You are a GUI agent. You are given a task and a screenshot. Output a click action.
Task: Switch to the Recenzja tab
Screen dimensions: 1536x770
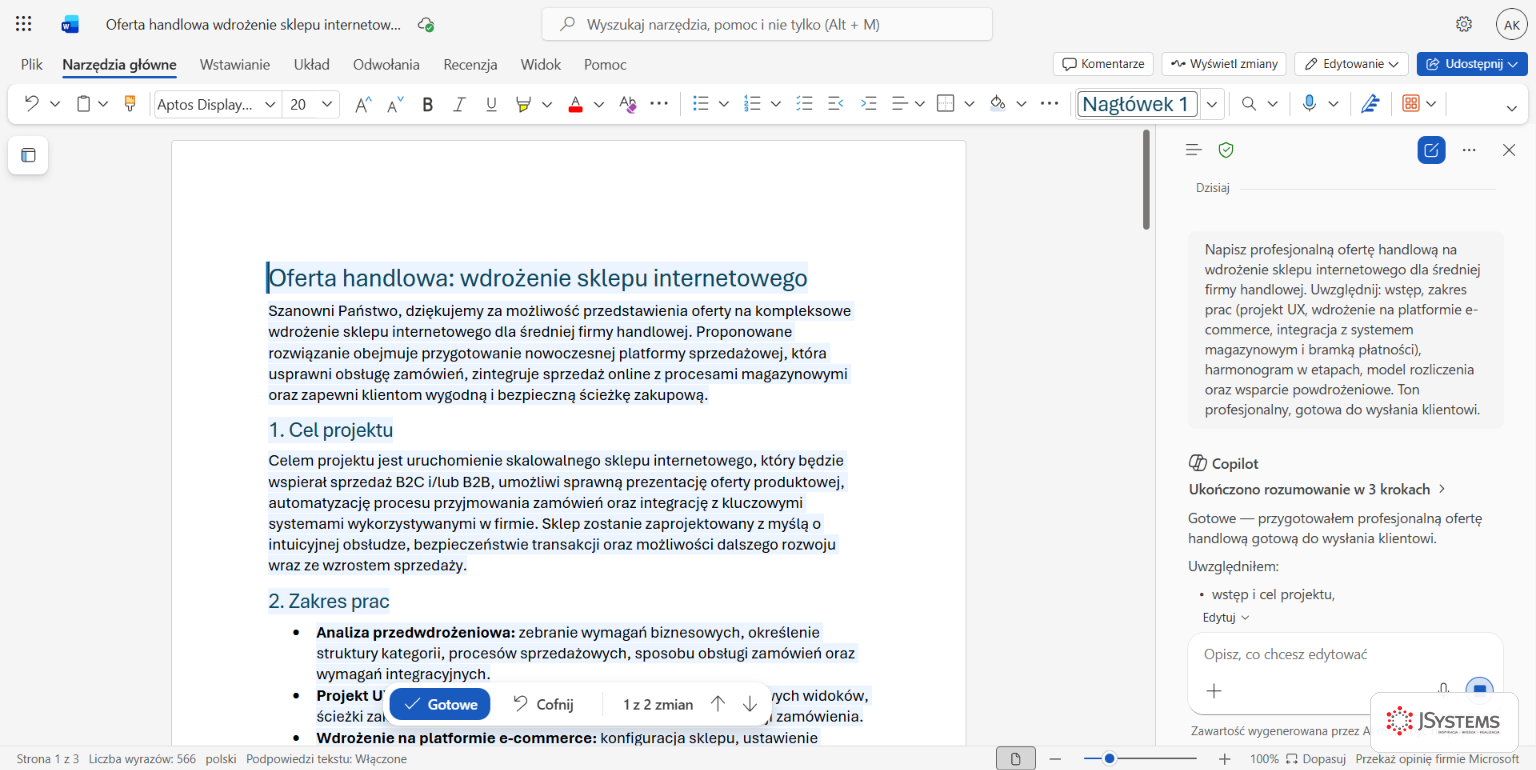click(471, 64)
